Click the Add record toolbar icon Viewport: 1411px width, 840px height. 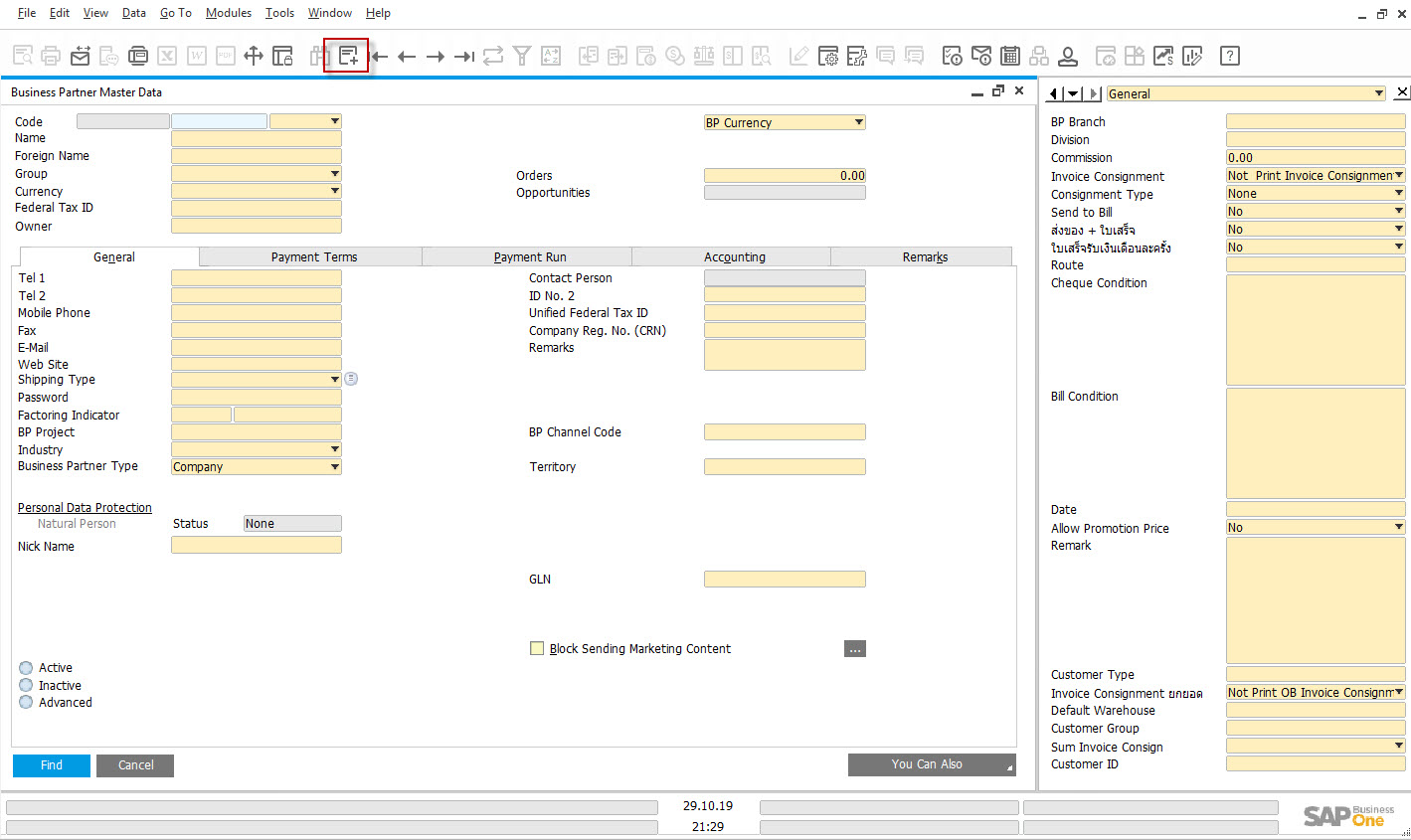(348, 56)
